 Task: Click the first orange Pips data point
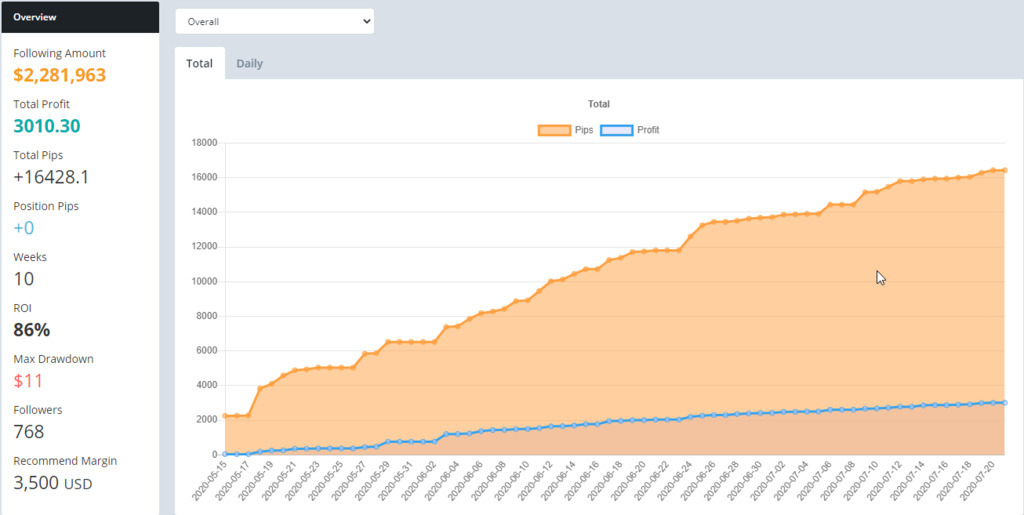pos(225,416)
